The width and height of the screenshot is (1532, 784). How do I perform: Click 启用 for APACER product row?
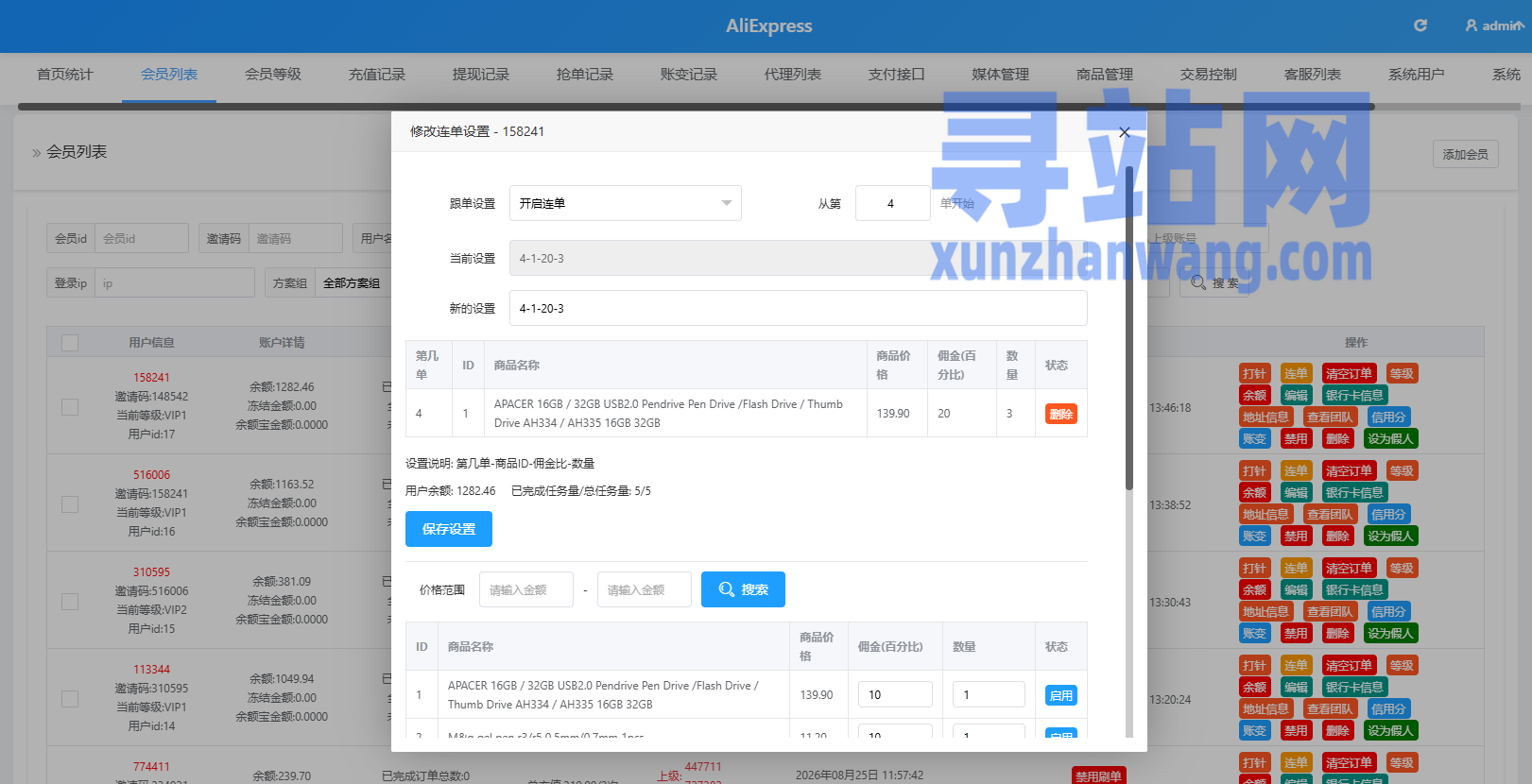click(1061, 695)
